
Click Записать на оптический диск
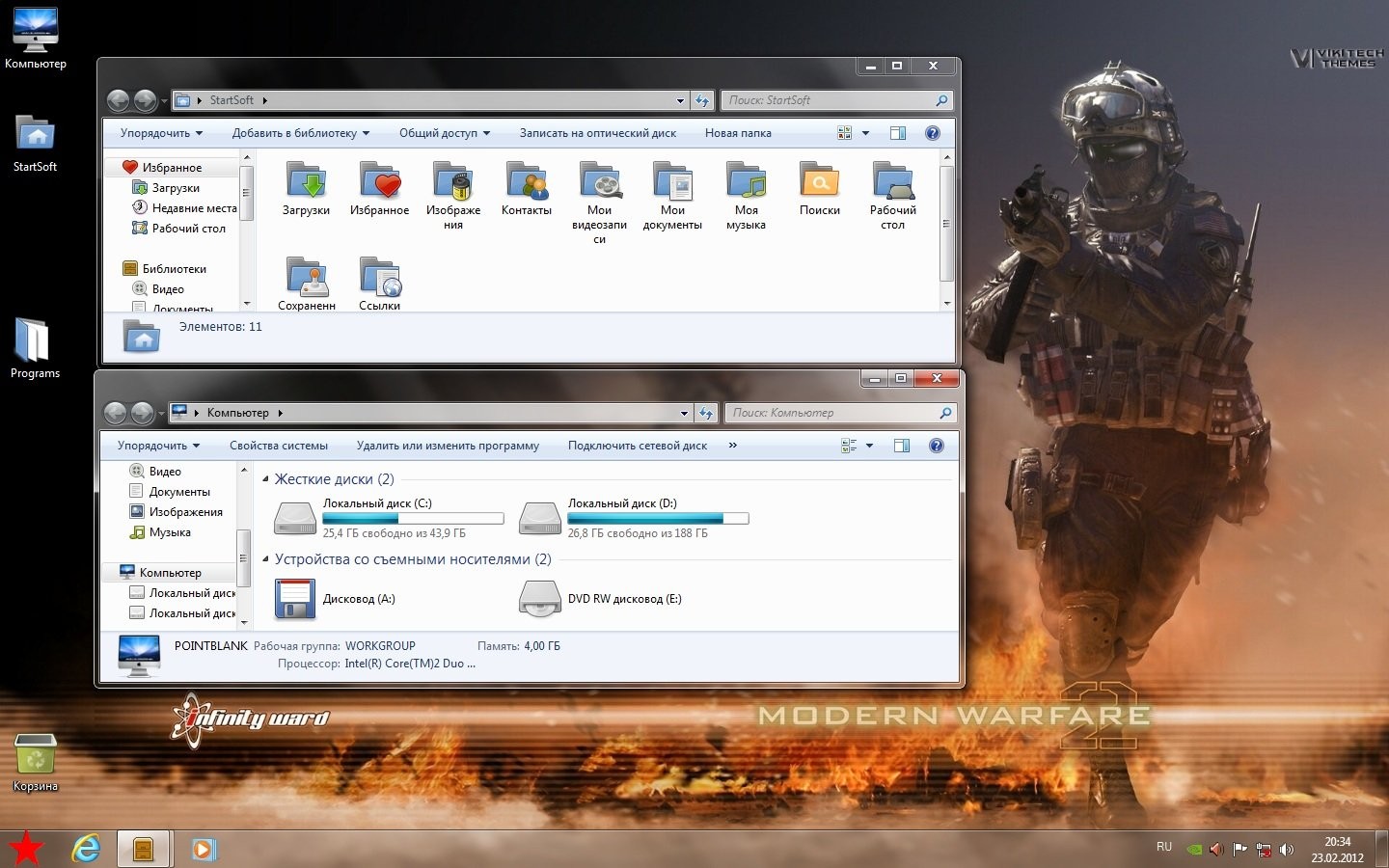click(598, 133)
